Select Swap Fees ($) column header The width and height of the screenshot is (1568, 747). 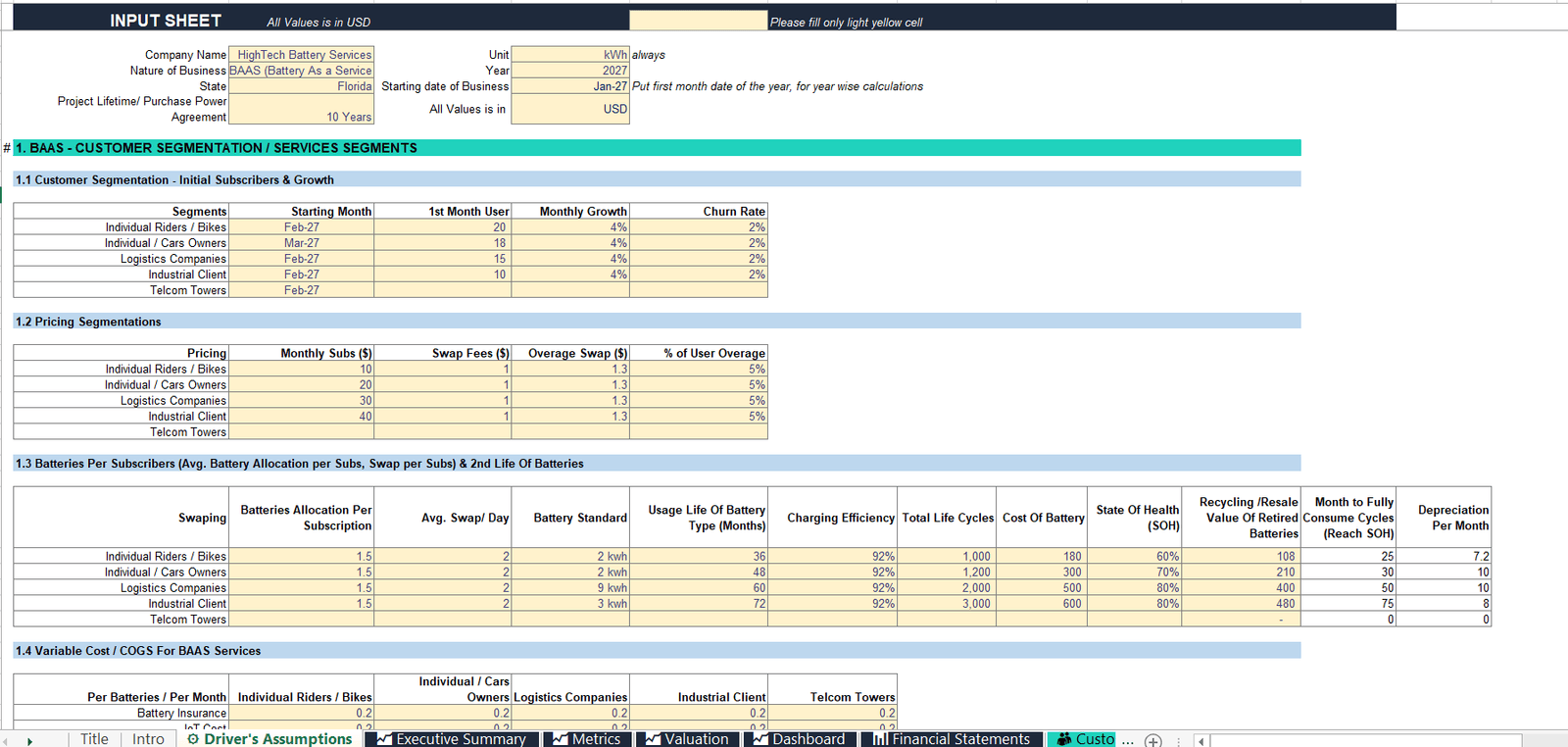443,353
